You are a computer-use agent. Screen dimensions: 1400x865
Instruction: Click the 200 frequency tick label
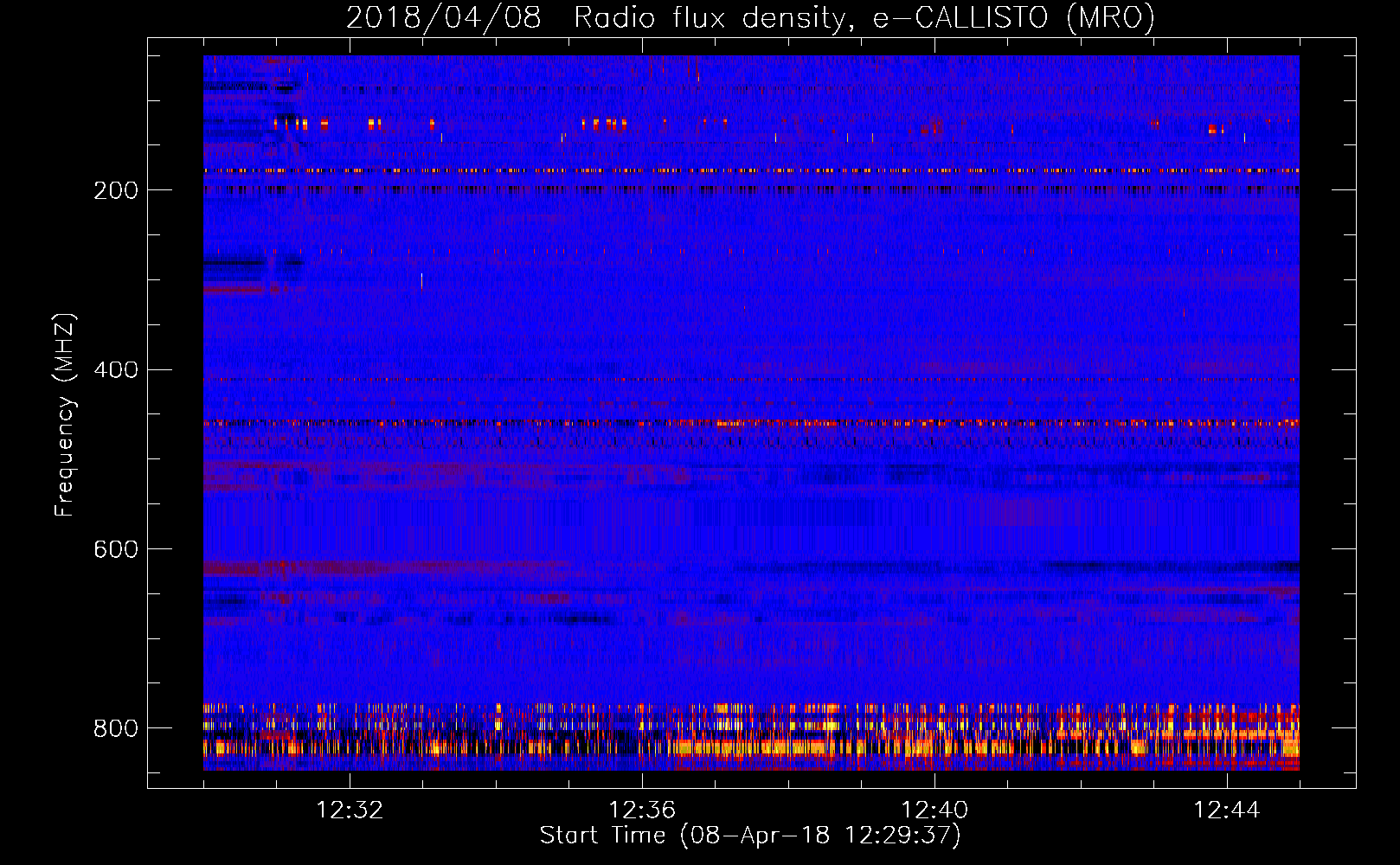(x=116, y=190)
